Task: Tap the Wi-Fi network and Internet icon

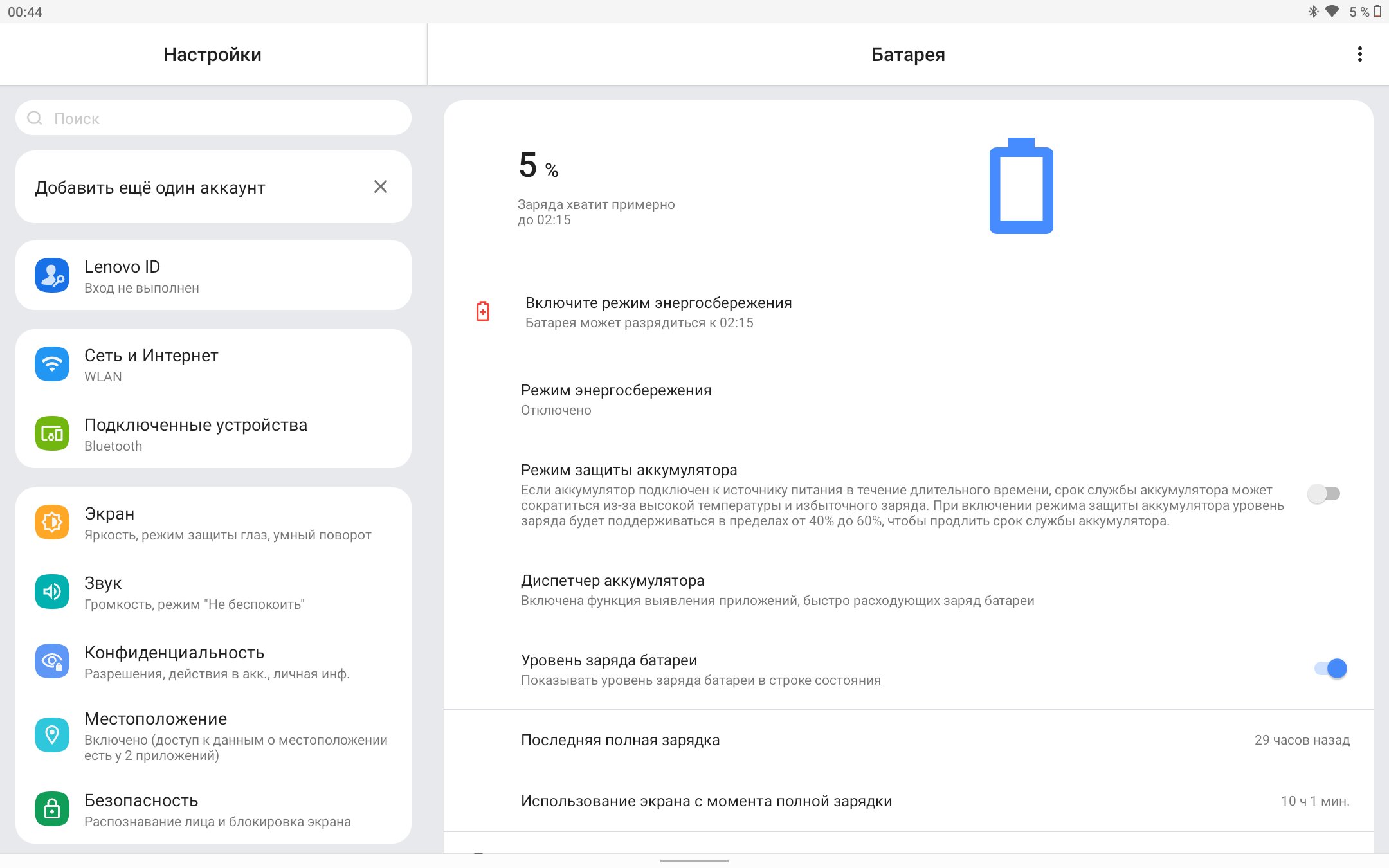Action: [52, 365]
